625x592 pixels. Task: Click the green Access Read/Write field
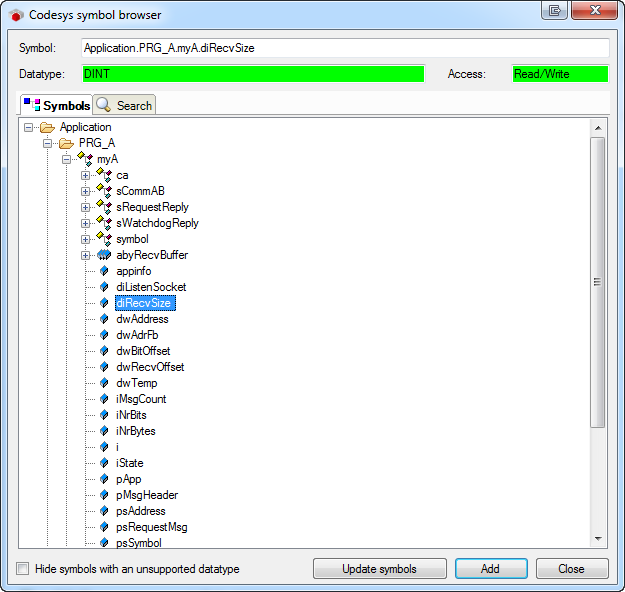[x=560, y=74]
